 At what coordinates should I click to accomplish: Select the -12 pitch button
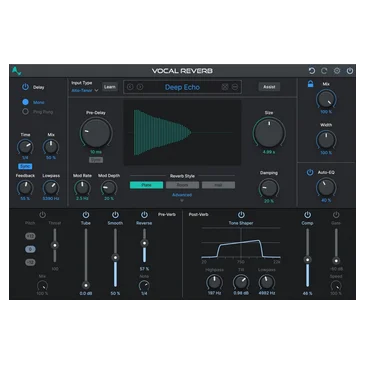30,262
